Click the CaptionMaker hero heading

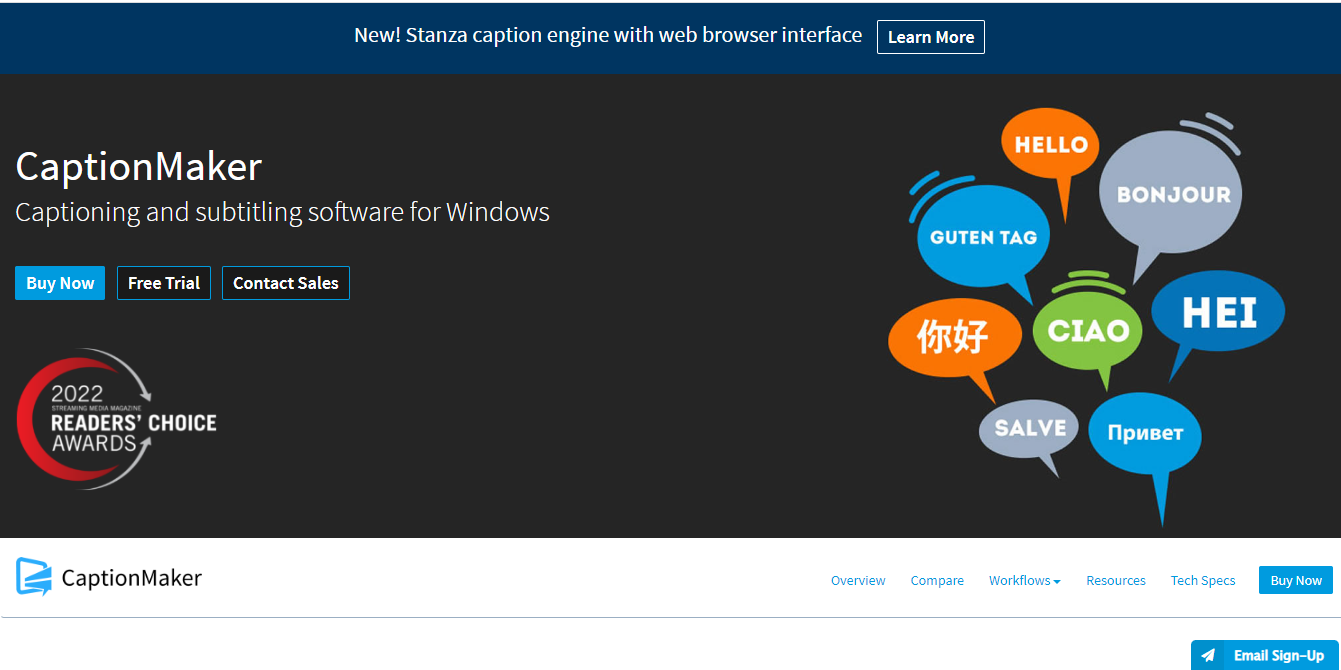click(x=138, y=166)
